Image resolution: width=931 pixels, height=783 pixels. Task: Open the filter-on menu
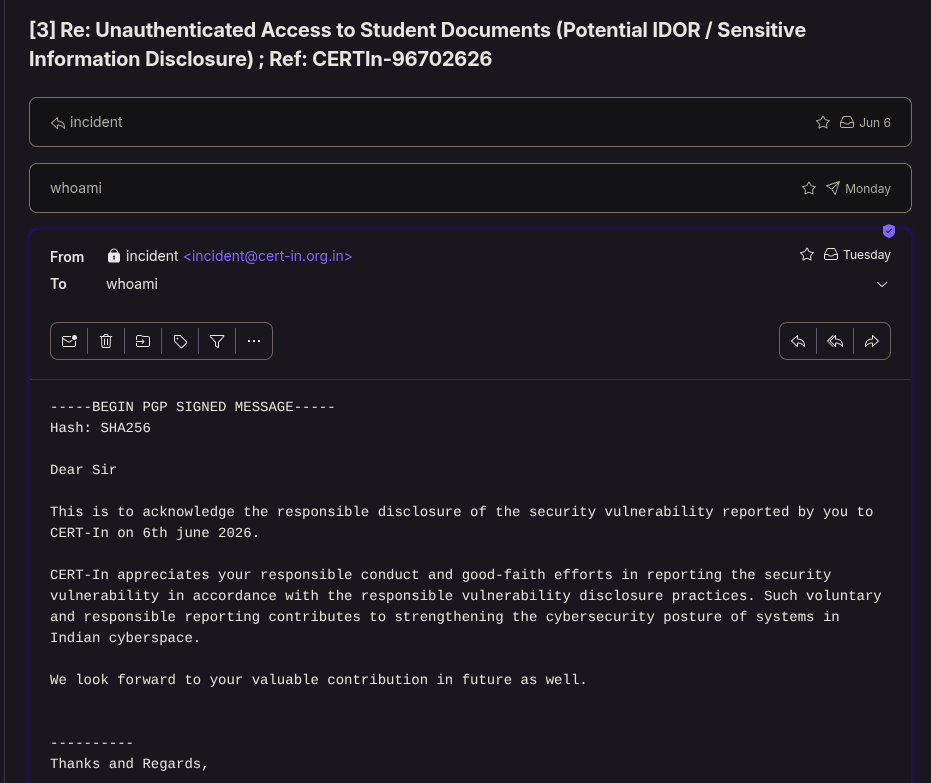[x=217, y=341]
